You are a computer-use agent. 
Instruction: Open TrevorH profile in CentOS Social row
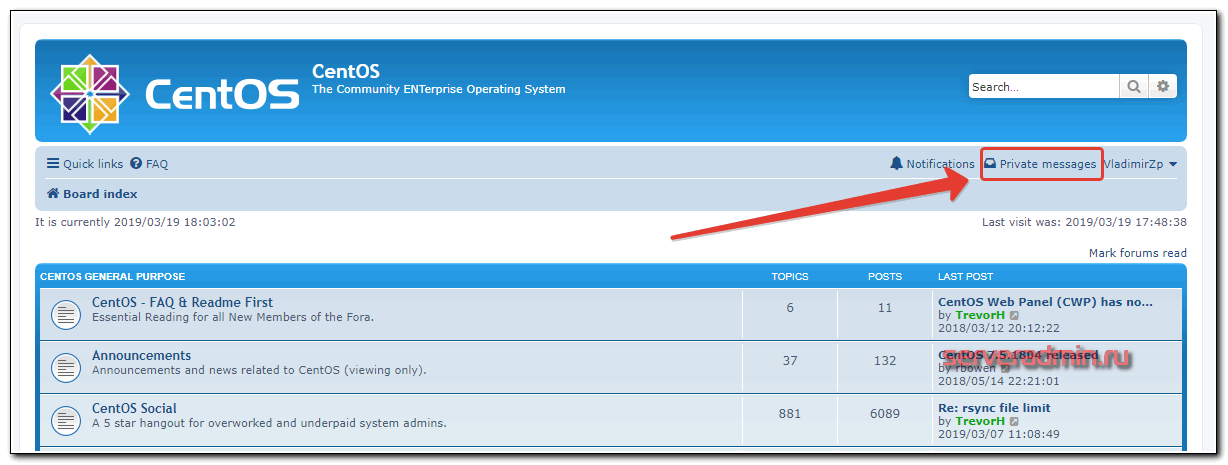coord(980,422)
